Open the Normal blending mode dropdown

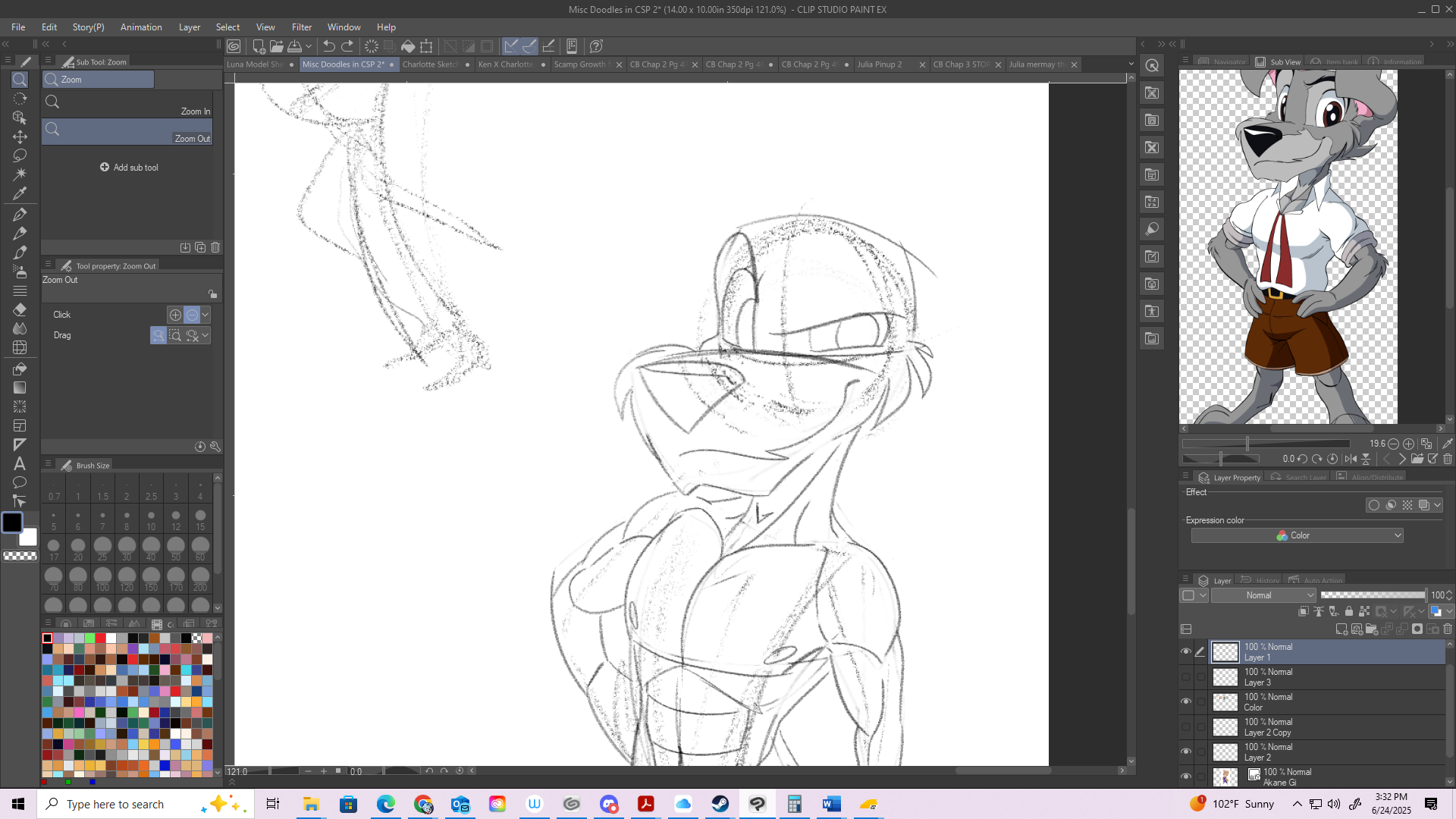pyautogui.click(x=1263, y=595)
